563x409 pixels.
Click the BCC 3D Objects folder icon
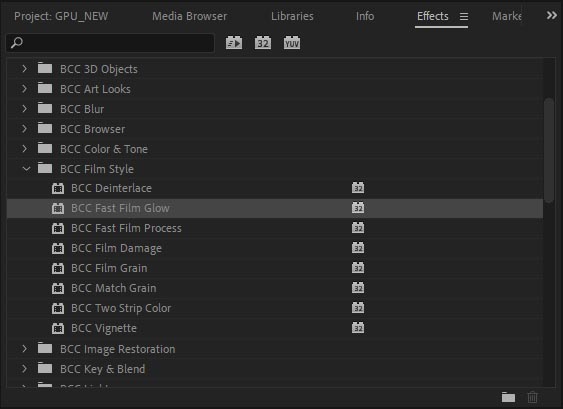click(45, 68)
